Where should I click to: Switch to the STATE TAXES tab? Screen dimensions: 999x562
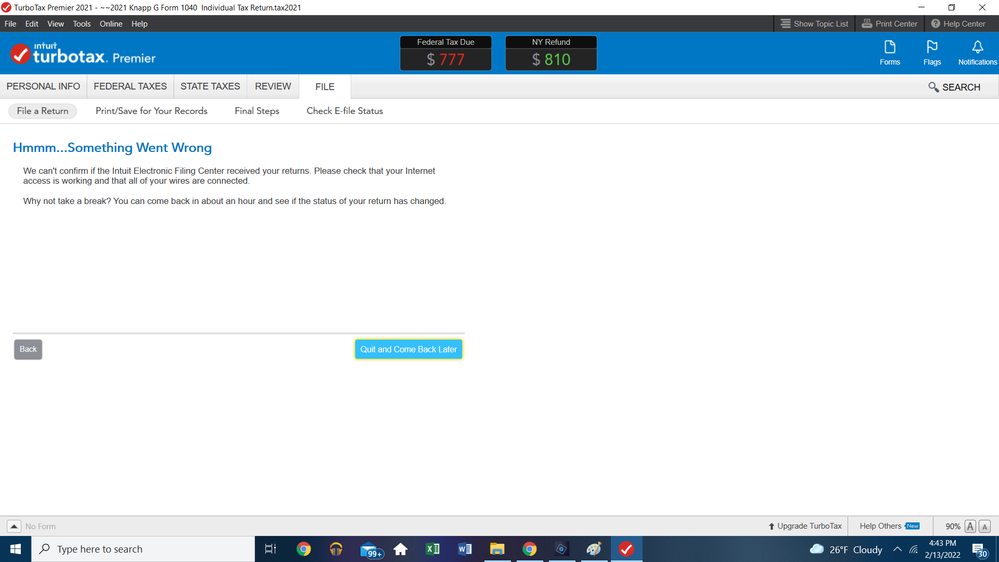point(210,87)
